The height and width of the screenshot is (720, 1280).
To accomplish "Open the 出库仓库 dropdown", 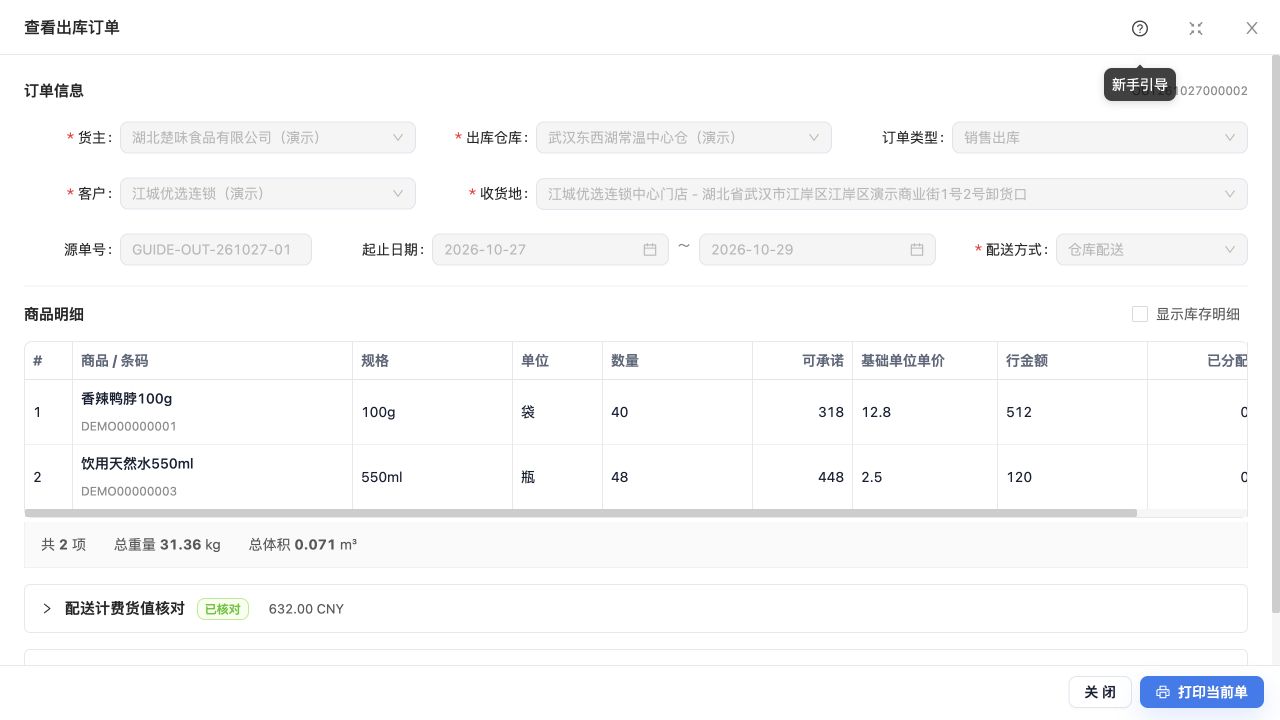I will point(684,137).
